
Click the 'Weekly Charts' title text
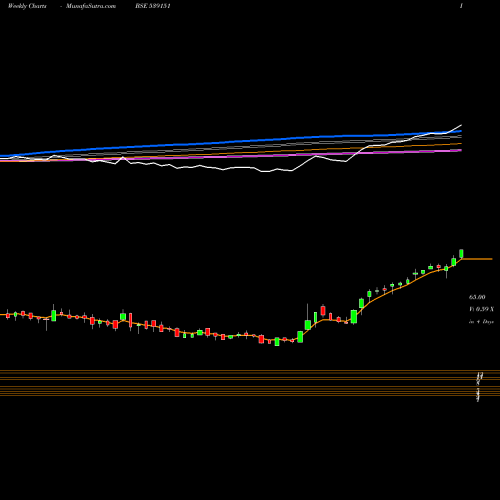(27, 6)
